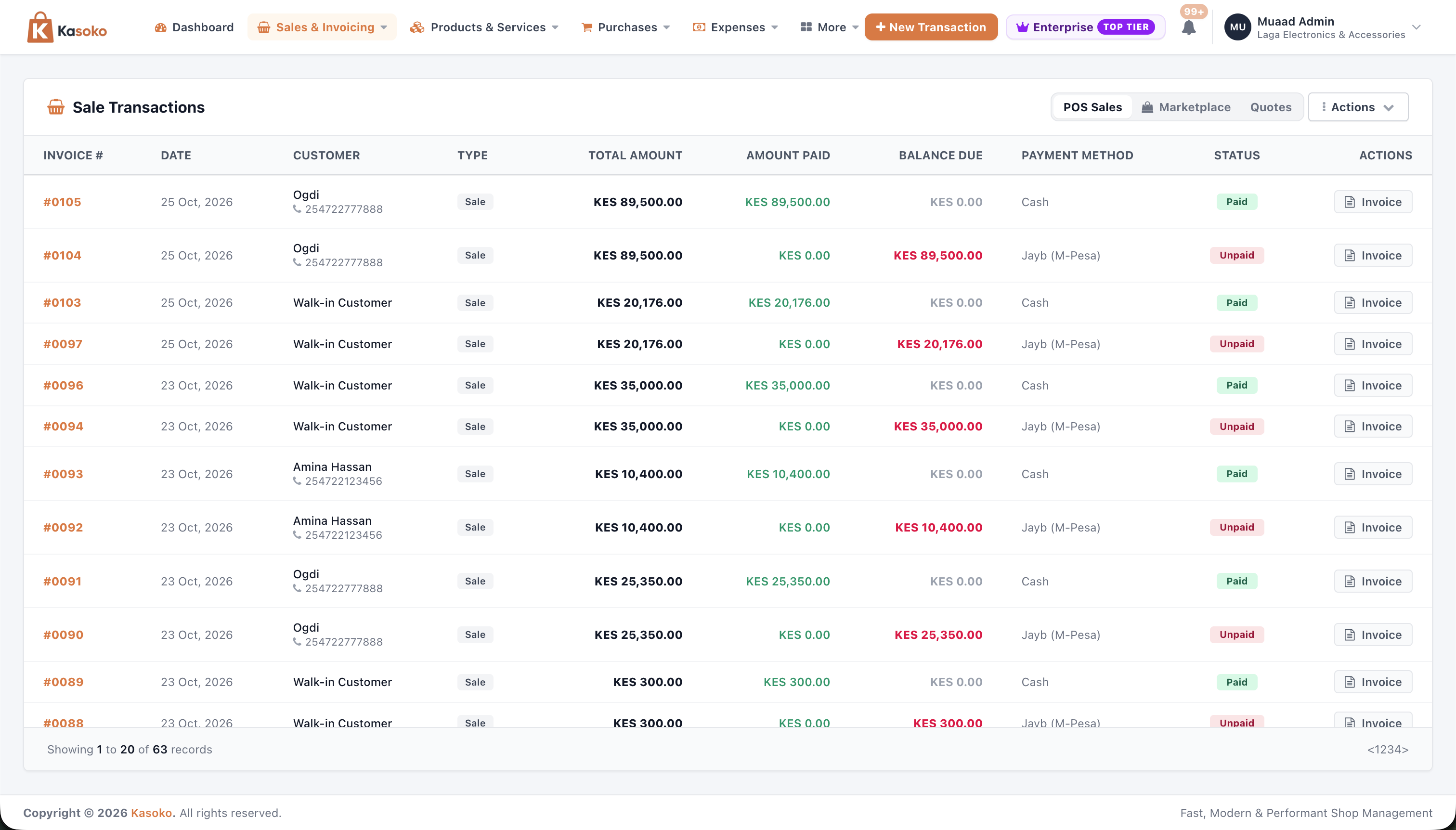Click the Enterprise crown icon

point(1023,27)
